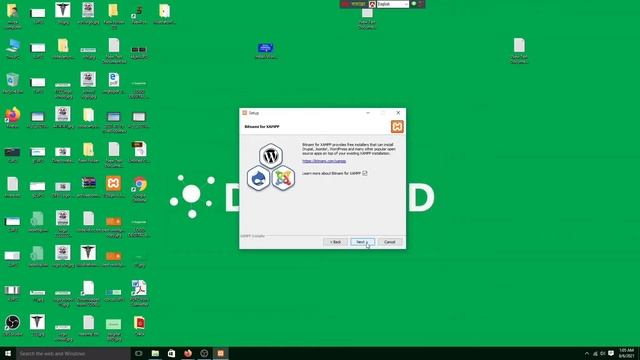Select the Adobe PDF document shortcut on the desktop
The width and height of the screenshot is (640, 360).
tap(139, 292)
